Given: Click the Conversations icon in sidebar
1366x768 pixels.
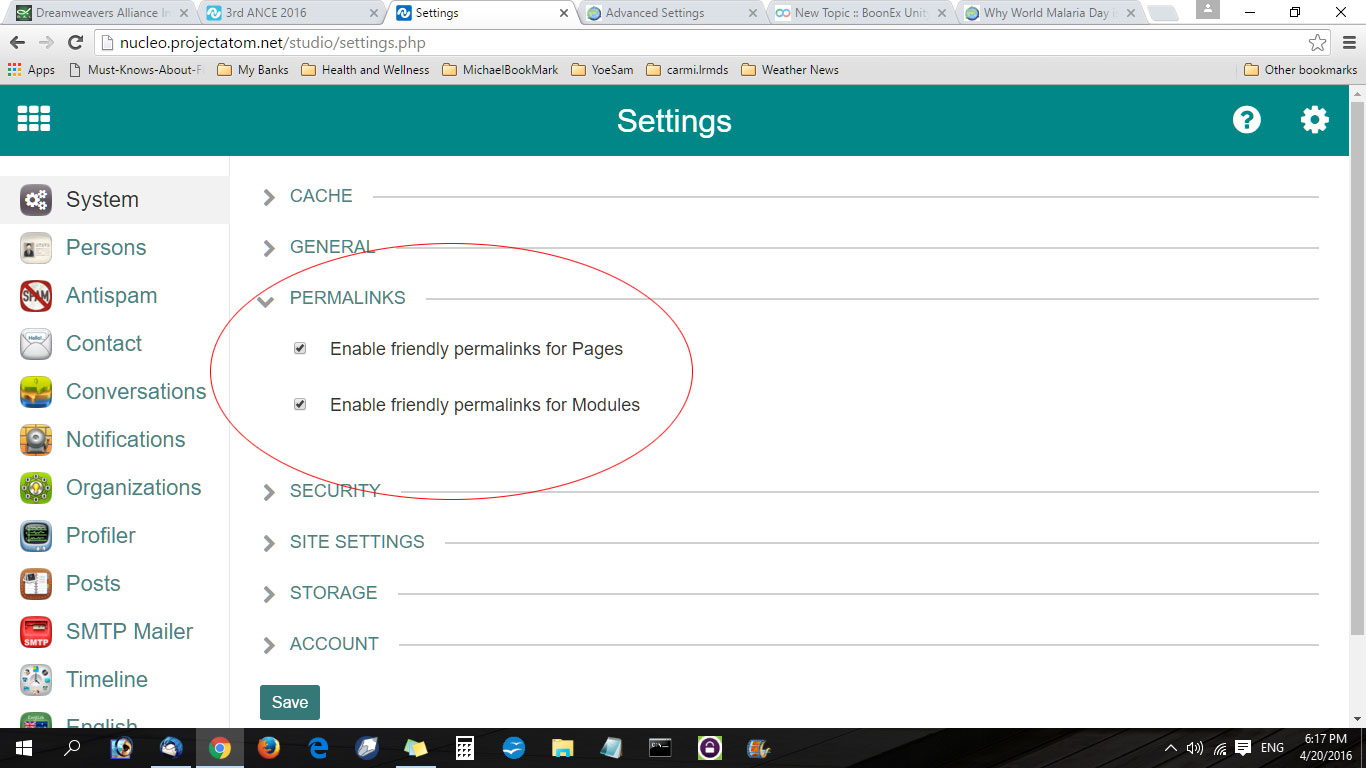Looking at the screenshot, I should coord(36,392).
